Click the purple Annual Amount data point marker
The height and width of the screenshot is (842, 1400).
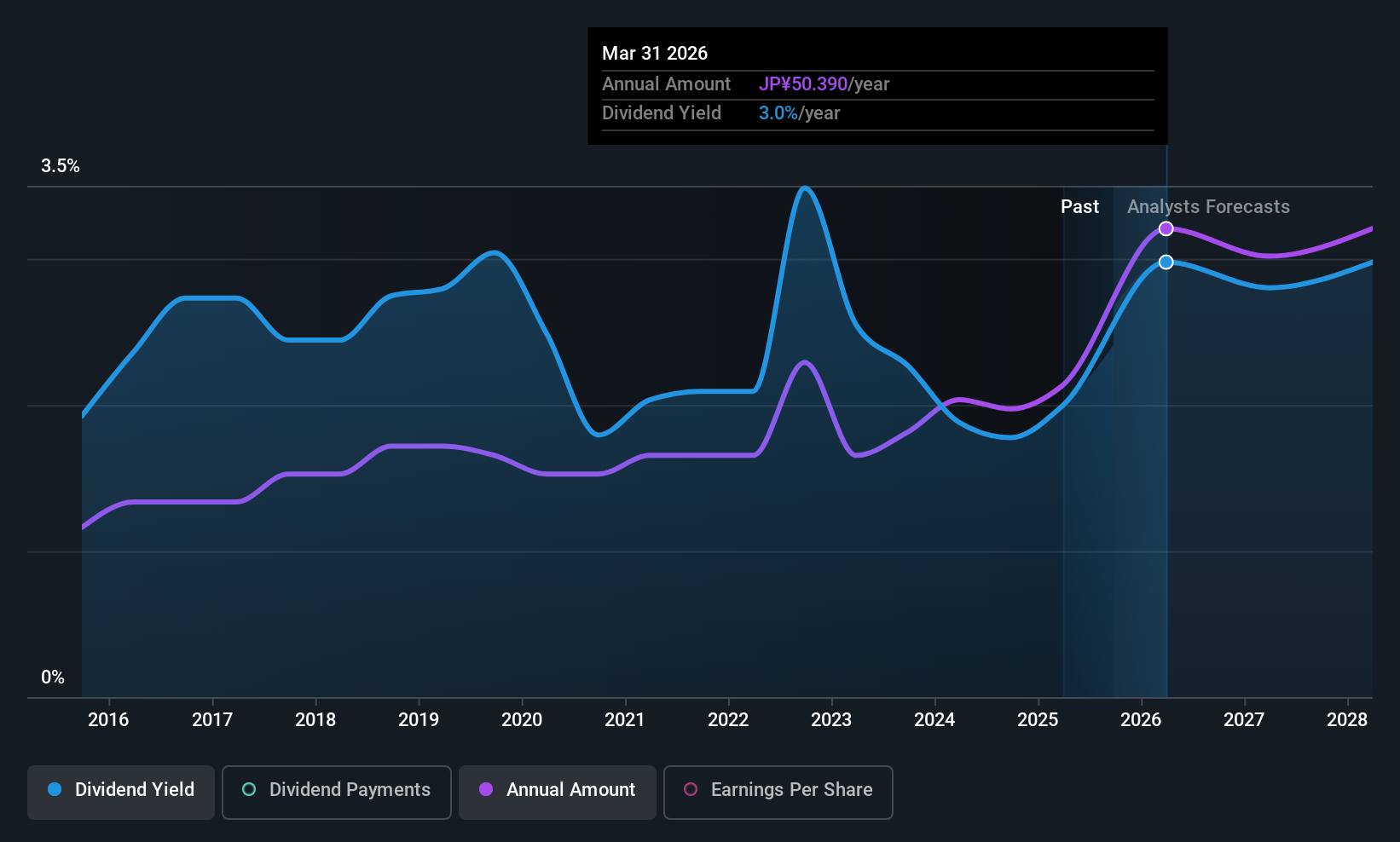click(1166, 228)
